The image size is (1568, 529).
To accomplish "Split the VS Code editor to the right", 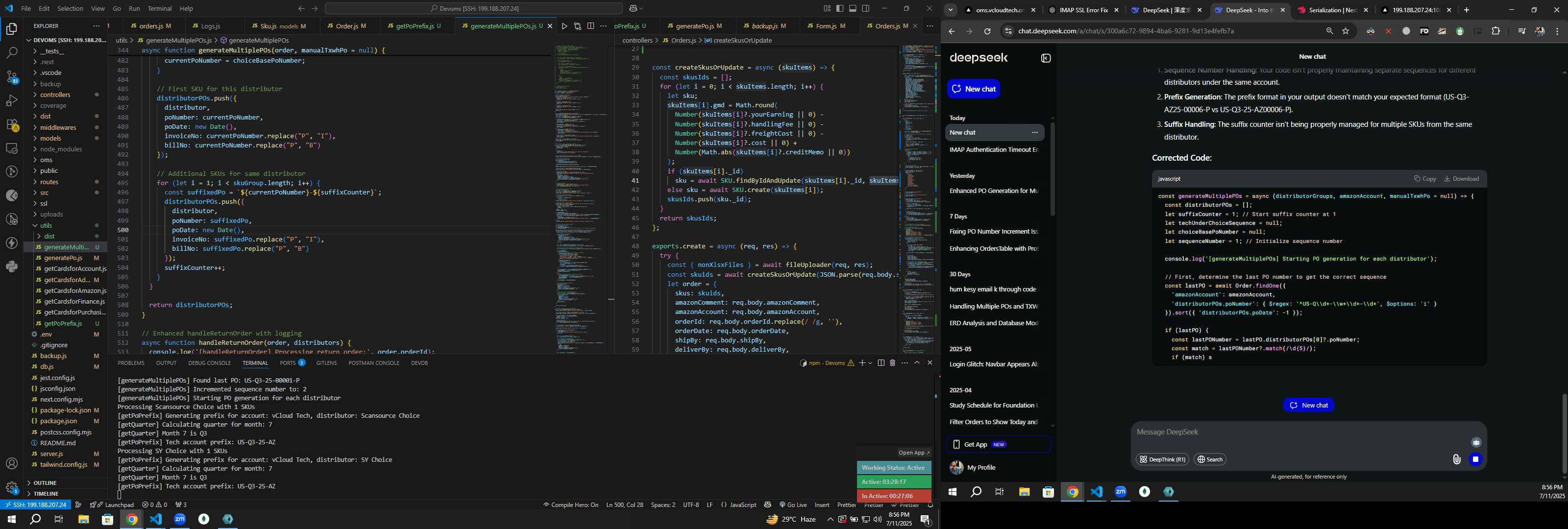I will coord(590,26).
